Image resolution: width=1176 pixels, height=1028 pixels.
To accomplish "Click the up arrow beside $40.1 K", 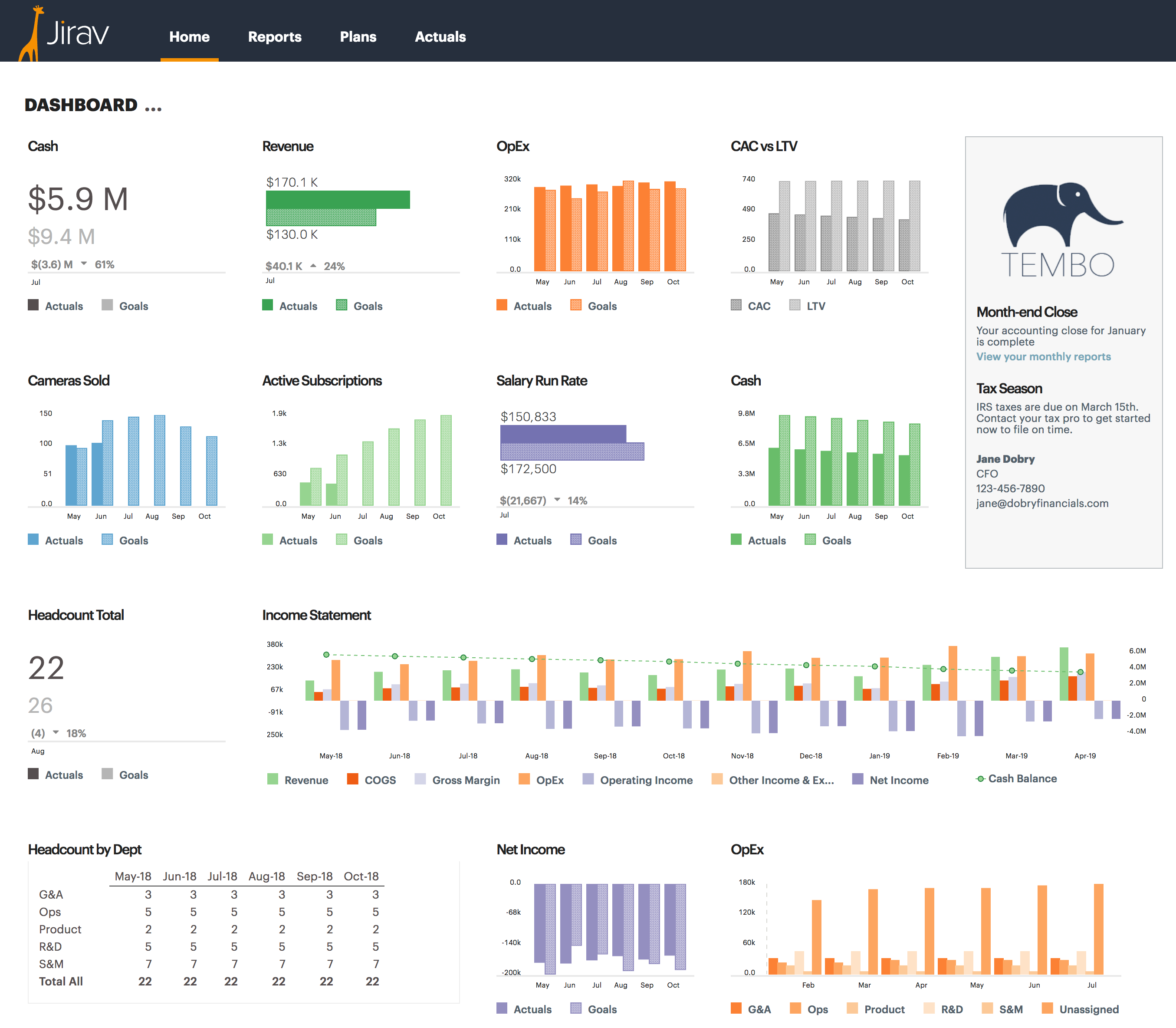I will (x=313, y=266).
